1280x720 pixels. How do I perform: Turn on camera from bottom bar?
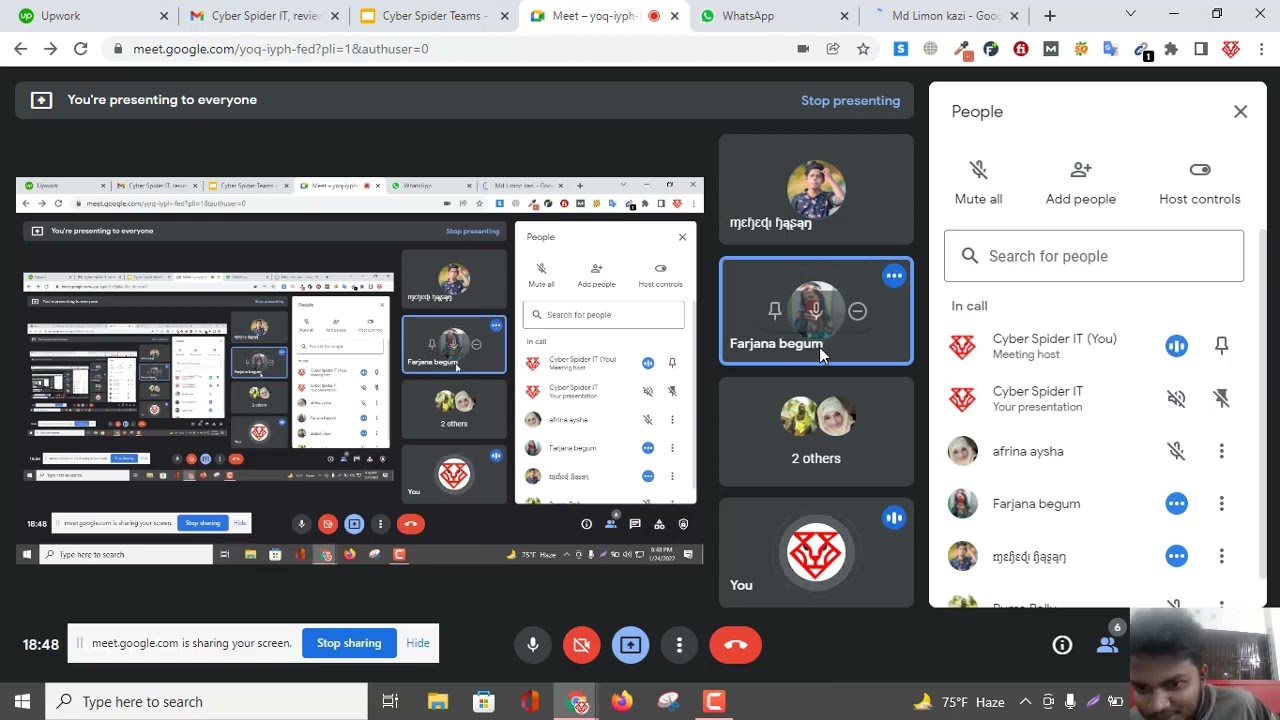581,645
